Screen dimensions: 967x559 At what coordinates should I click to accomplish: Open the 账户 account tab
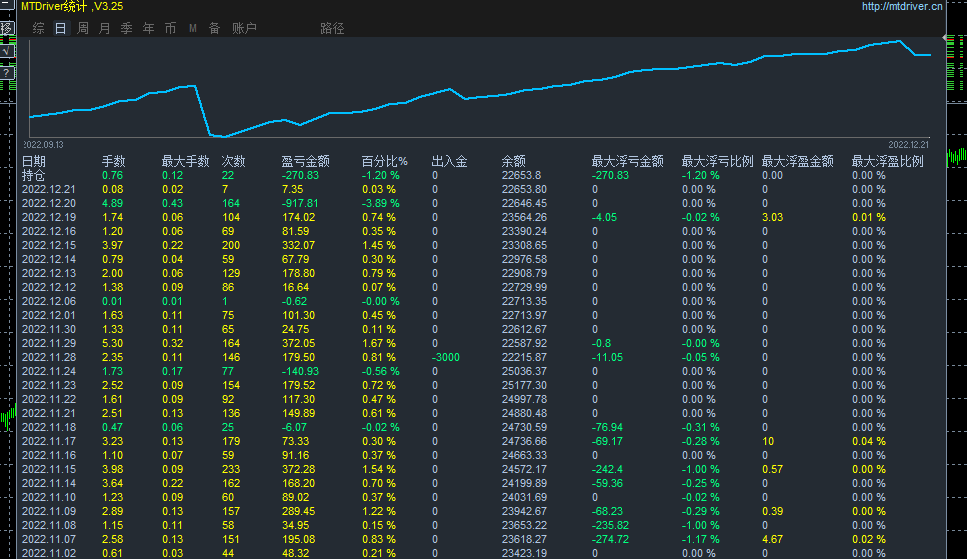[244, 28]
